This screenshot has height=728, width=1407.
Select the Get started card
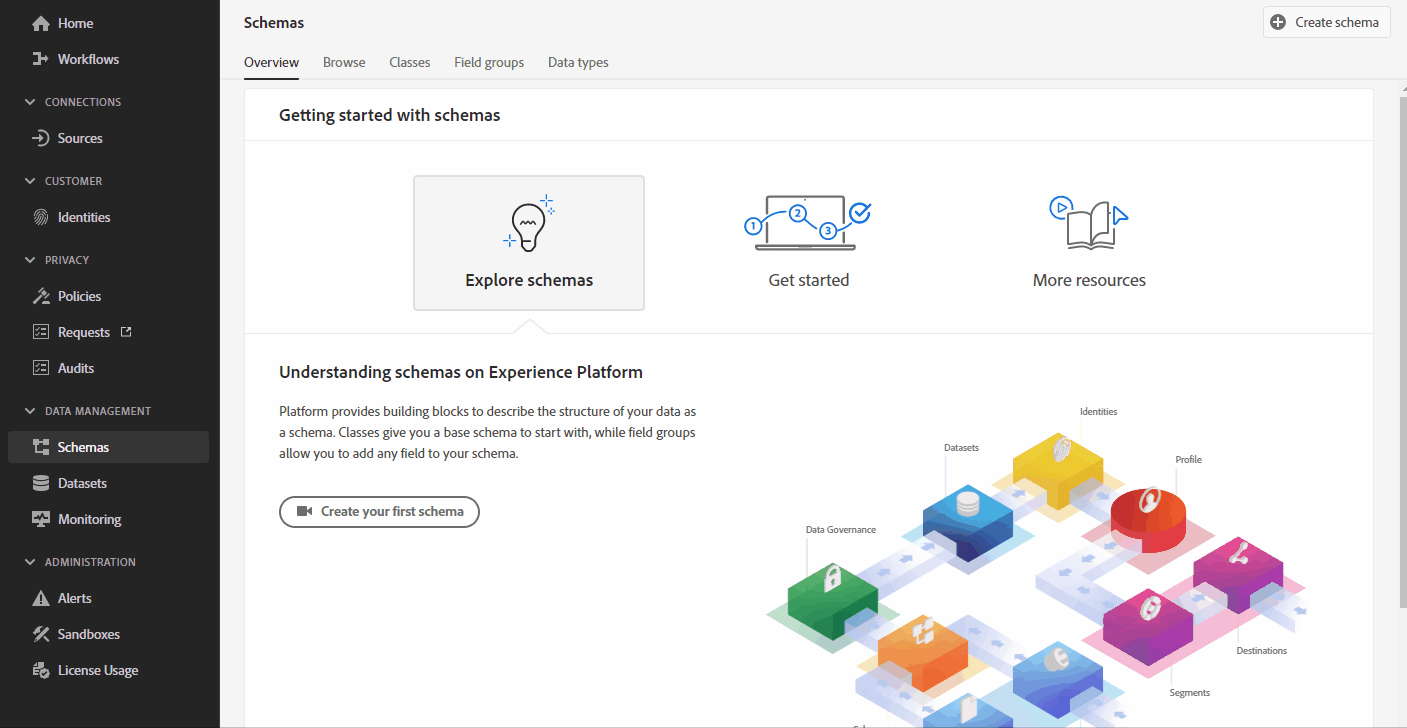tap(808, 240)
